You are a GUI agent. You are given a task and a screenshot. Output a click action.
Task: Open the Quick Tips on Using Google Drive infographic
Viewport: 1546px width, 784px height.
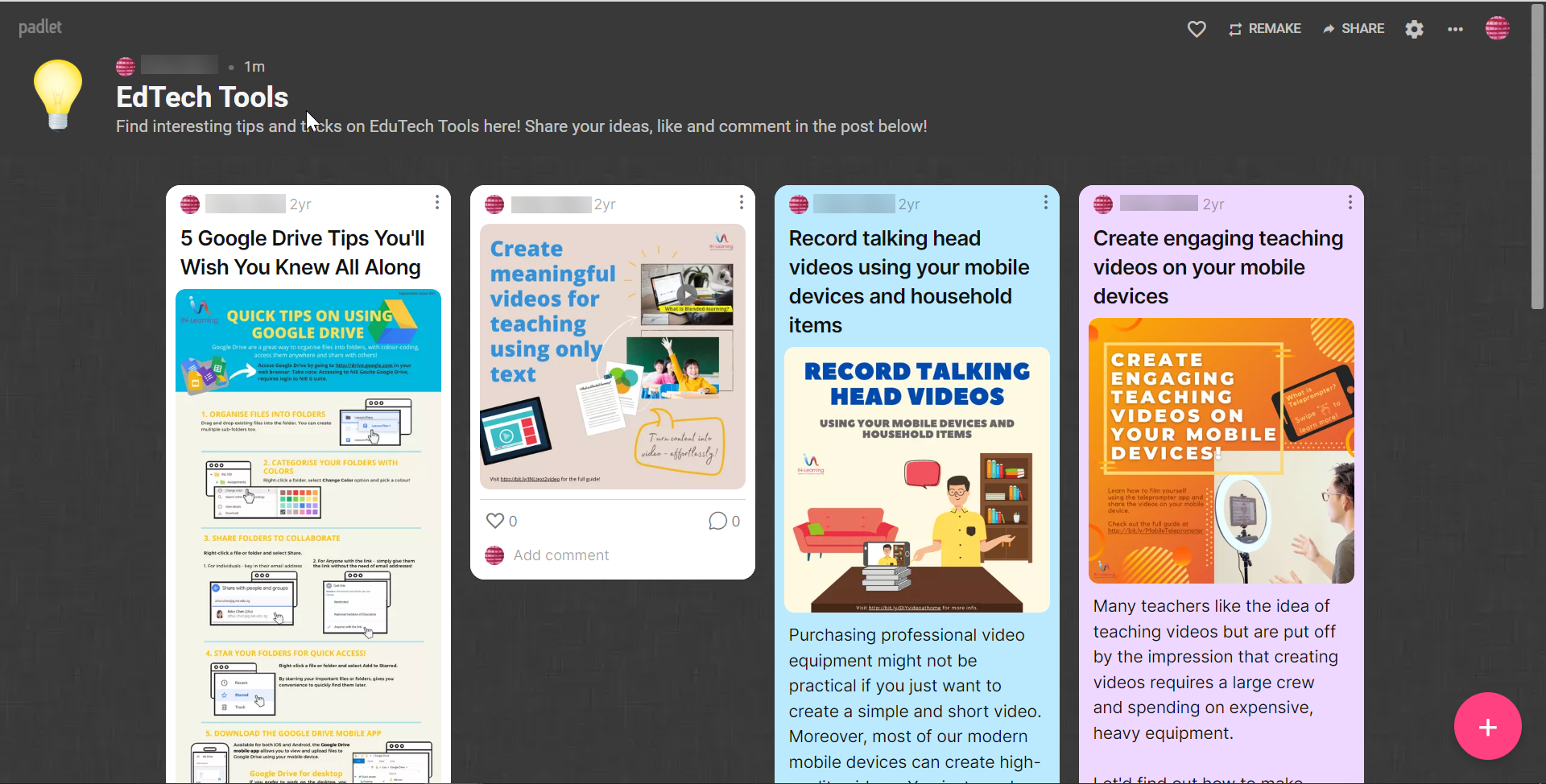coord(308,536)
